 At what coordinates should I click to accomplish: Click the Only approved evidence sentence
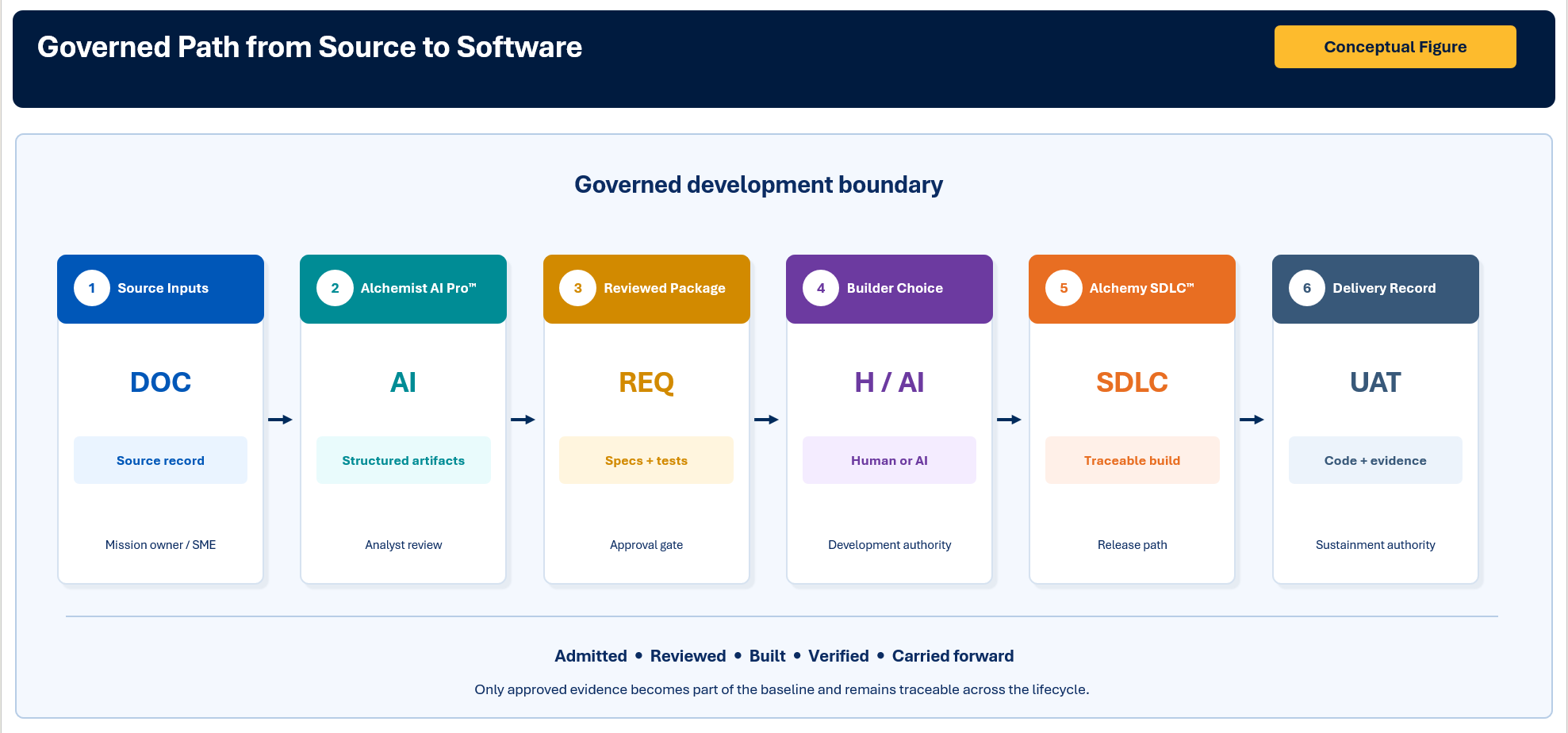[x=781, y=689]
